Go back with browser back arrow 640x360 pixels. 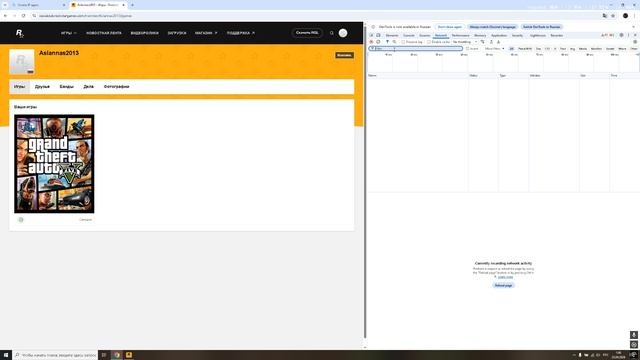pyautogui.click(x=5, y=16)
